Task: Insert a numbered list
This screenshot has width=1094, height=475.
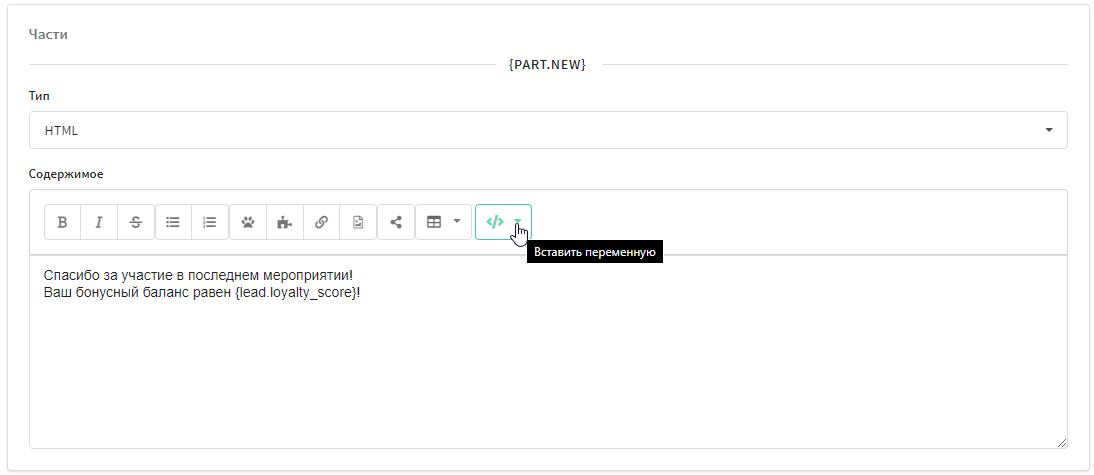Action: [x=210, y=222]
